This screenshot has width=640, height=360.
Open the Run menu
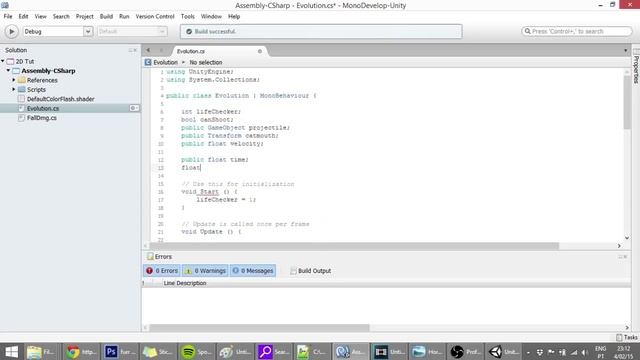[x=124, y=16]
